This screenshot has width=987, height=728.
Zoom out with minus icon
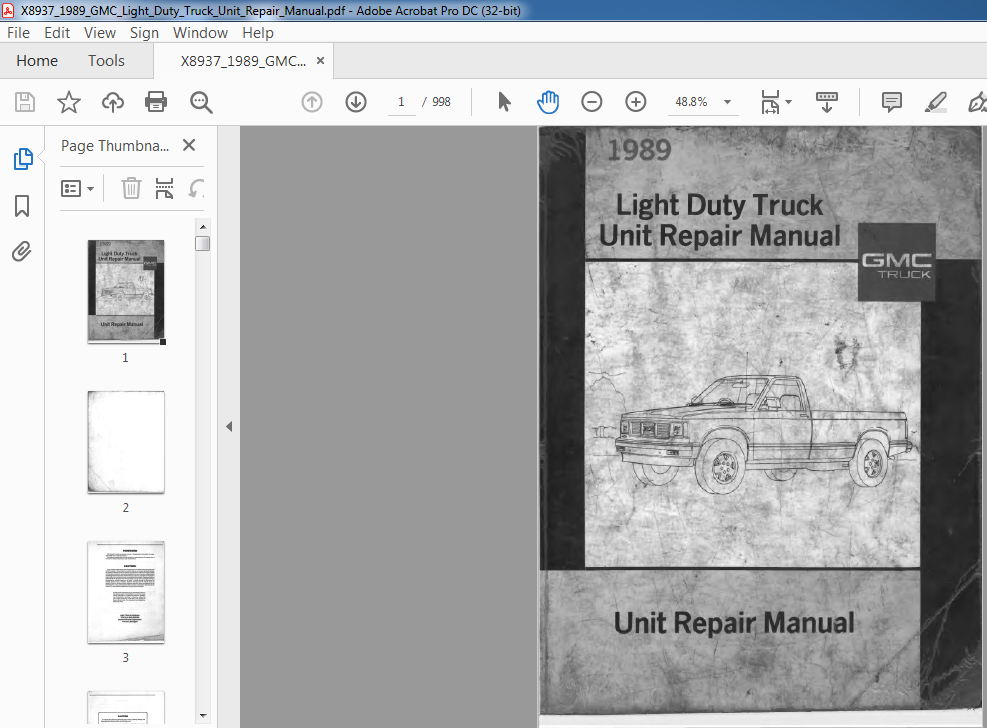[591, 101]
